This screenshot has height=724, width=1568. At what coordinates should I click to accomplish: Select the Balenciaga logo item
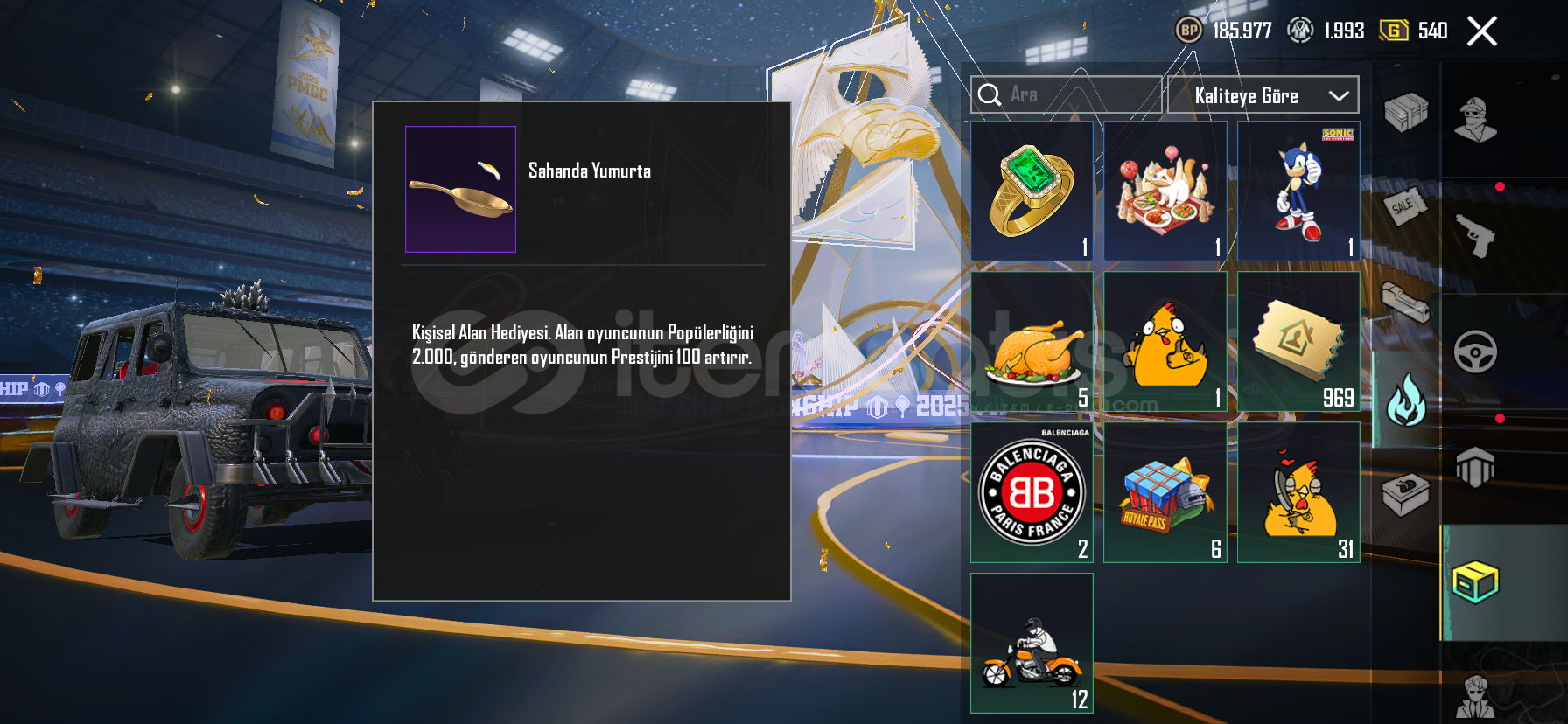(x=1032, y=493)
